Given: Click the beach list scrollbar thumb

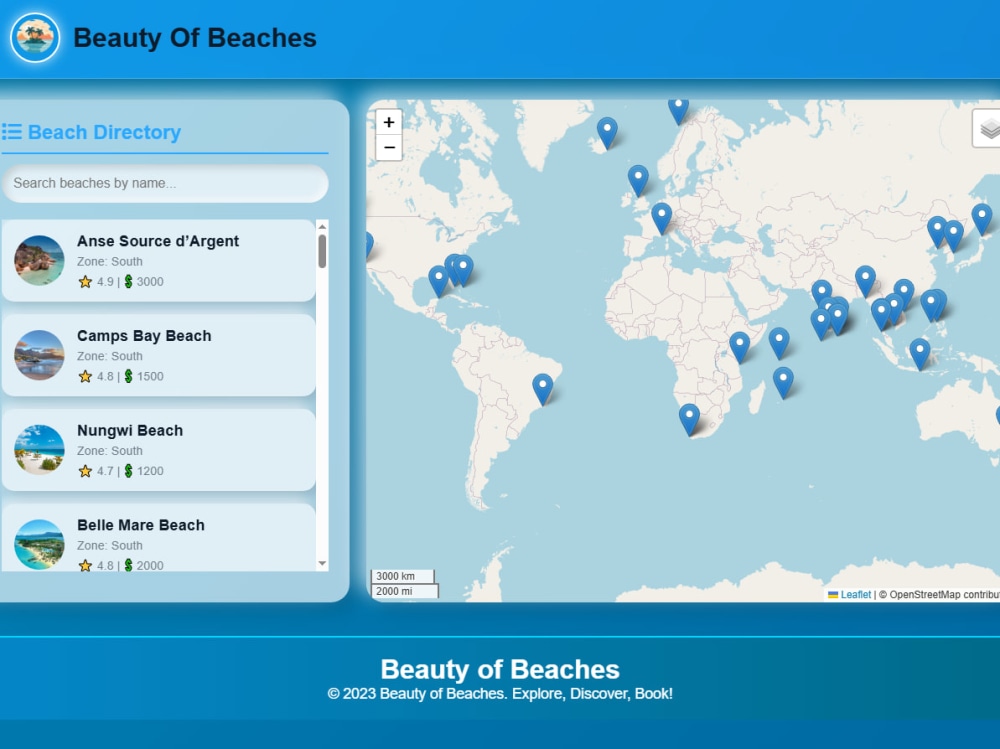Looking at the screenshot, I should click(x=322, y=251).
